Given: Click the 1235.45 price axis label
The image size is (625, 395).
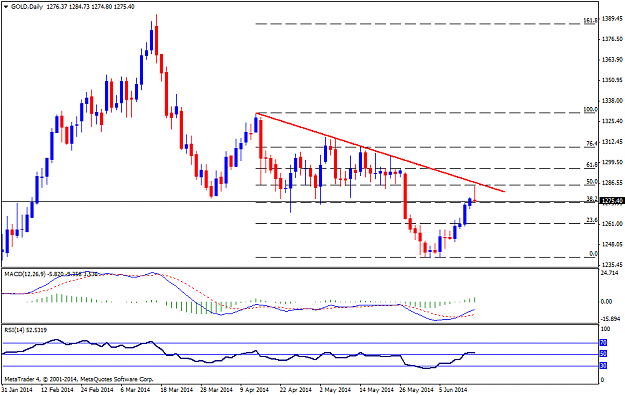Looking at the screenshot, I should click(x=612, y=264).
